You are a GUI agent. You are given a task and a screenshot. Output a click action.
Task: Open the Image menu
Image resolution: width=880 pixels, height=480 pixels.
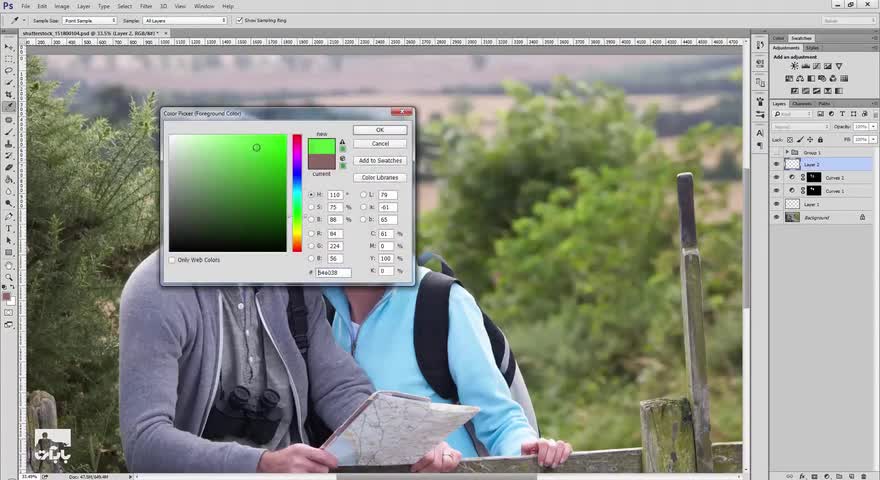tap(62, 6)
